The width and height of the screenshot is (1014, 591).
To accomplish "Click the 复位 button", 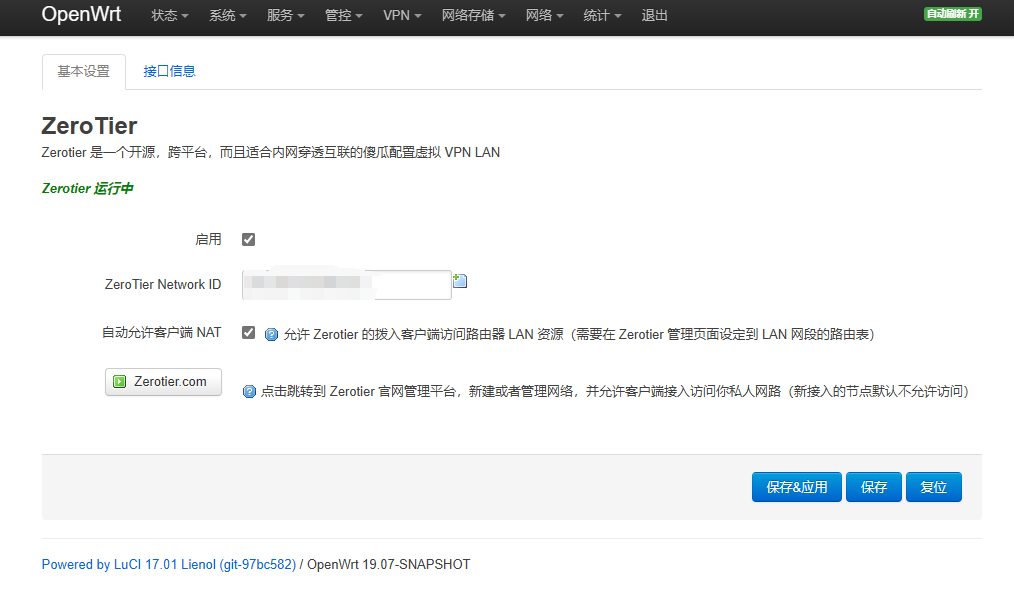I will [934, 487].
